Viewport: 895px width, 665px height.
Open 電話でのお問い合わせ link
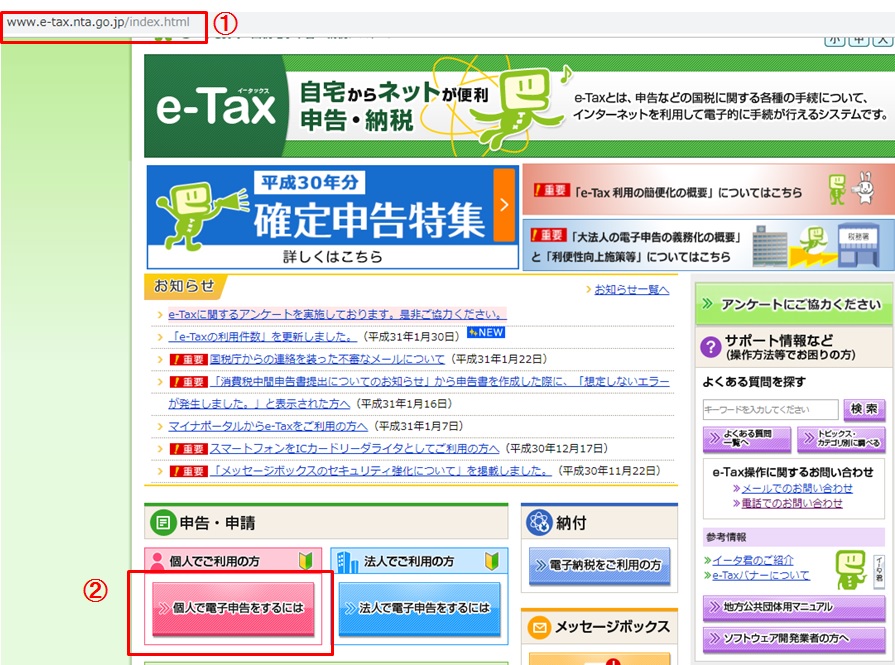pyautogui.click(x=792, y=503)
